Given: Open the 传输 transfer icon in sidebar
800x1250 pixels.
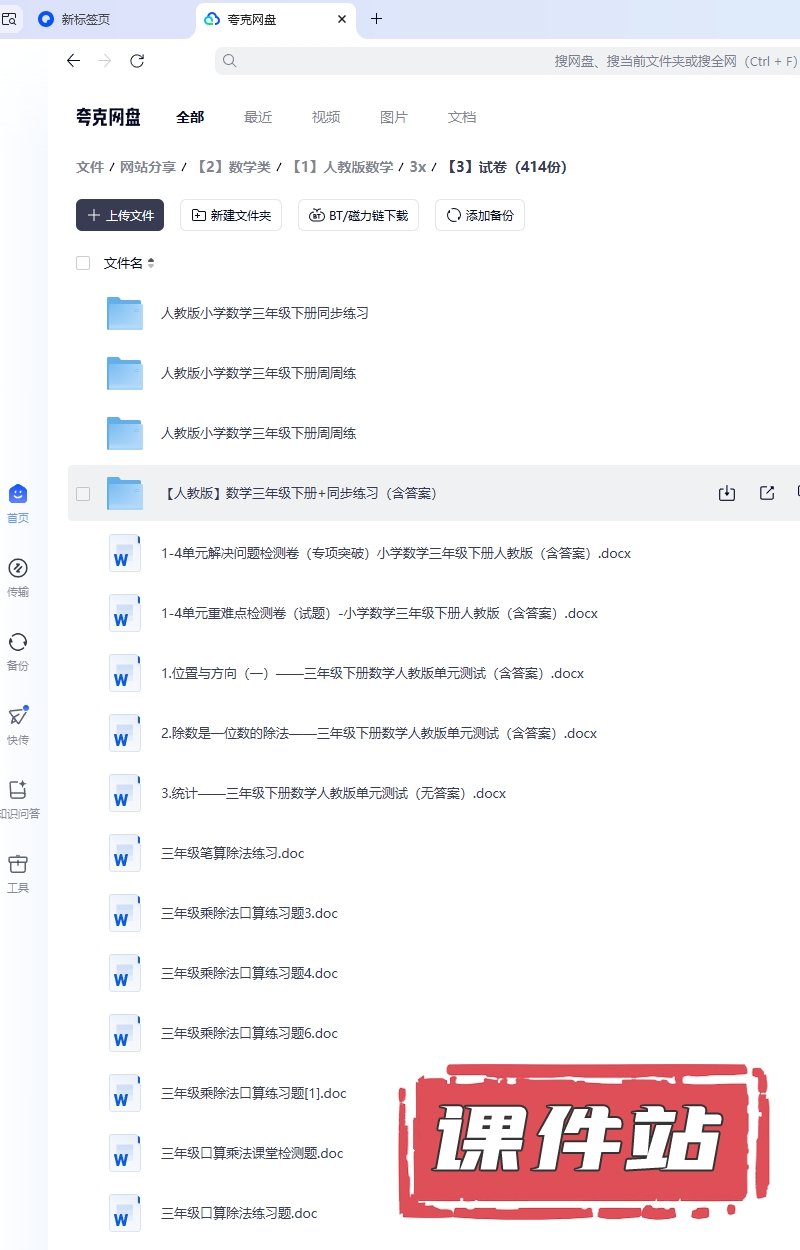Looking at the screenshot, I should (18, 569).
